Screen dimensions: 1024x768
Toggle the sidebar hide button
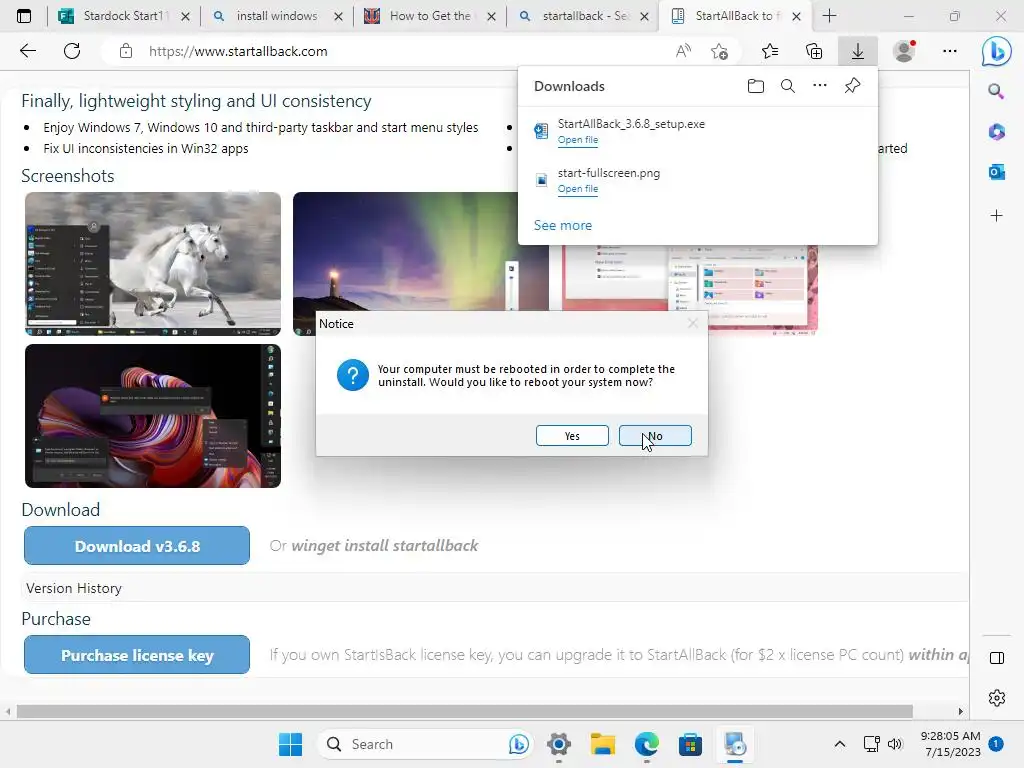coord(997,658)
